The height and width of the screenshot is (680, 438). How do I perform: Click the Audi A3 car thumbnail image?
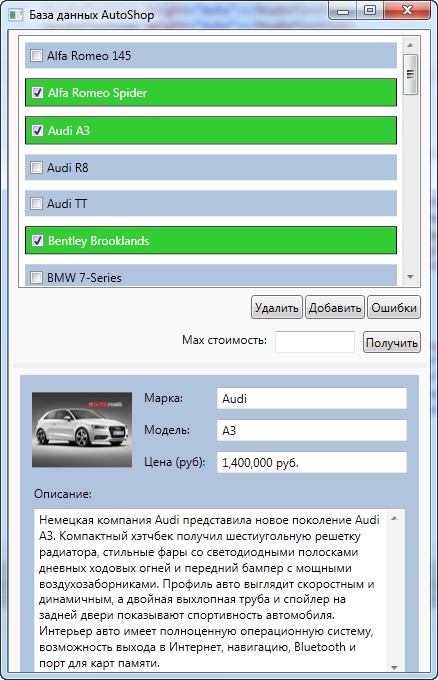point(82,429)
